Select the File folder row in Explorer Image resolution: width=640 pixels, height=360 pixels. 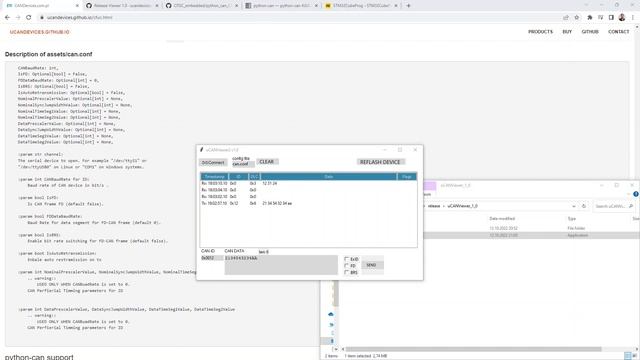coord(531,228)
